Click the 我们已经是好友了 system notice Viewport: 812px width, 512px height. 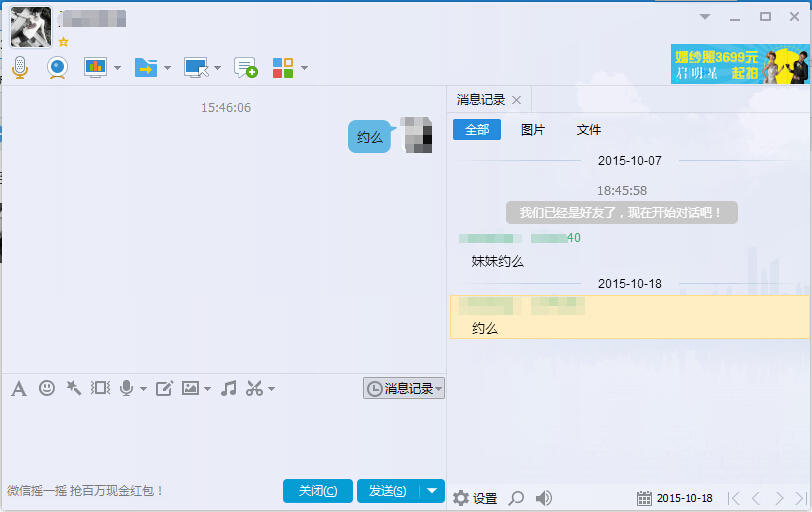coord(621,212)
